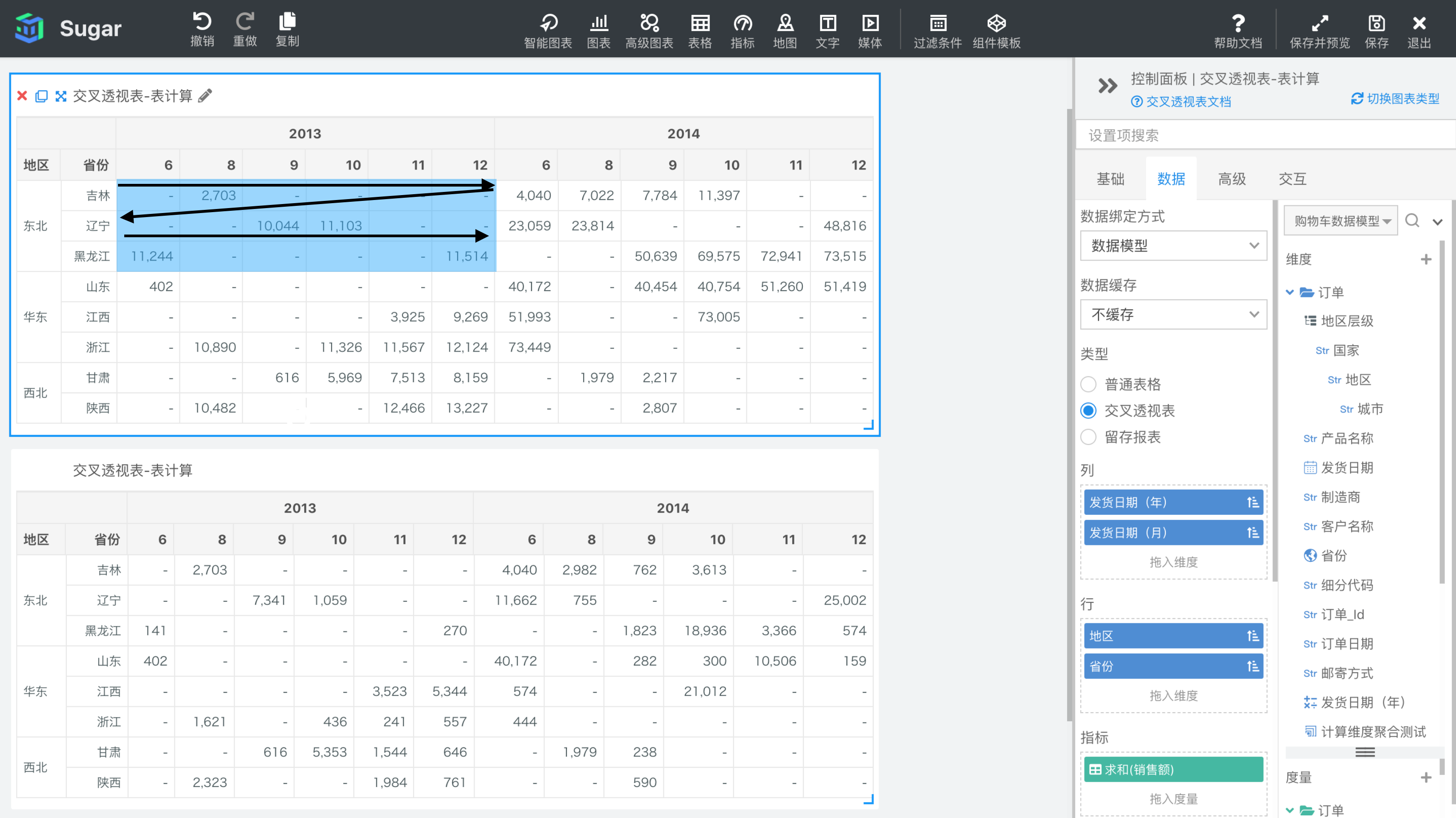Viewport: 1456px width, 818px height.
Task: Select the 计算维度聚合测试 field
Action: (x=1365, y=732)
